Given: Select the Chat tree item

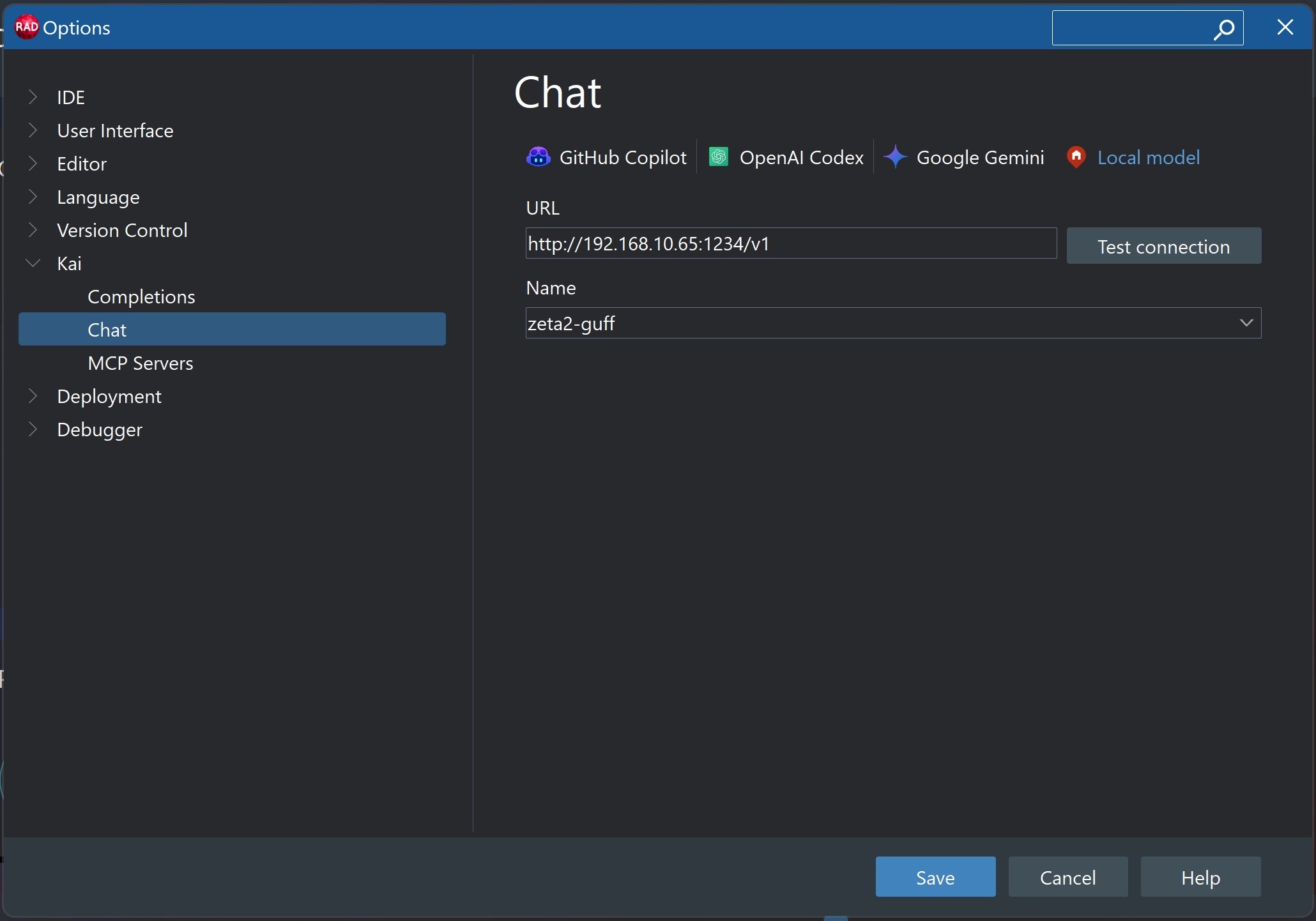Looking at the screenshot, I should [232, 330].
